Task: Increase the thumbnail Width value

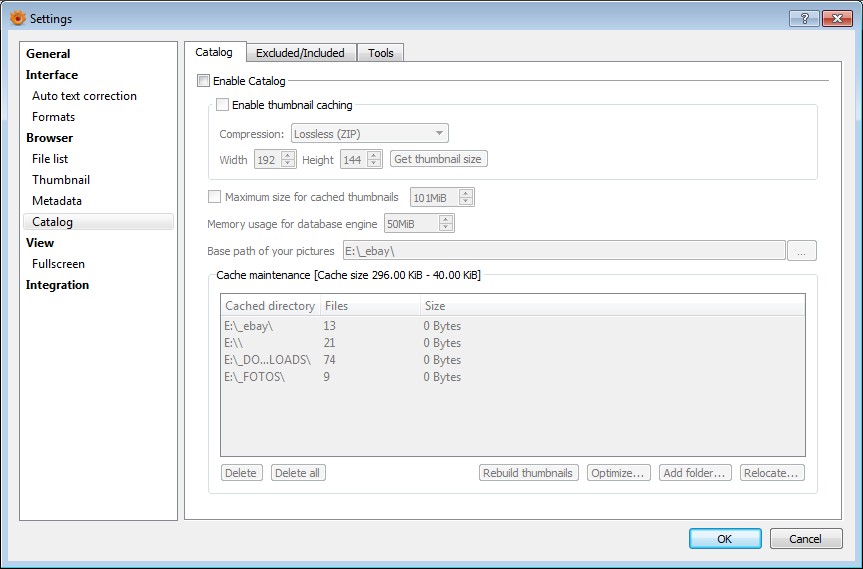Action: tap(288, 155)
